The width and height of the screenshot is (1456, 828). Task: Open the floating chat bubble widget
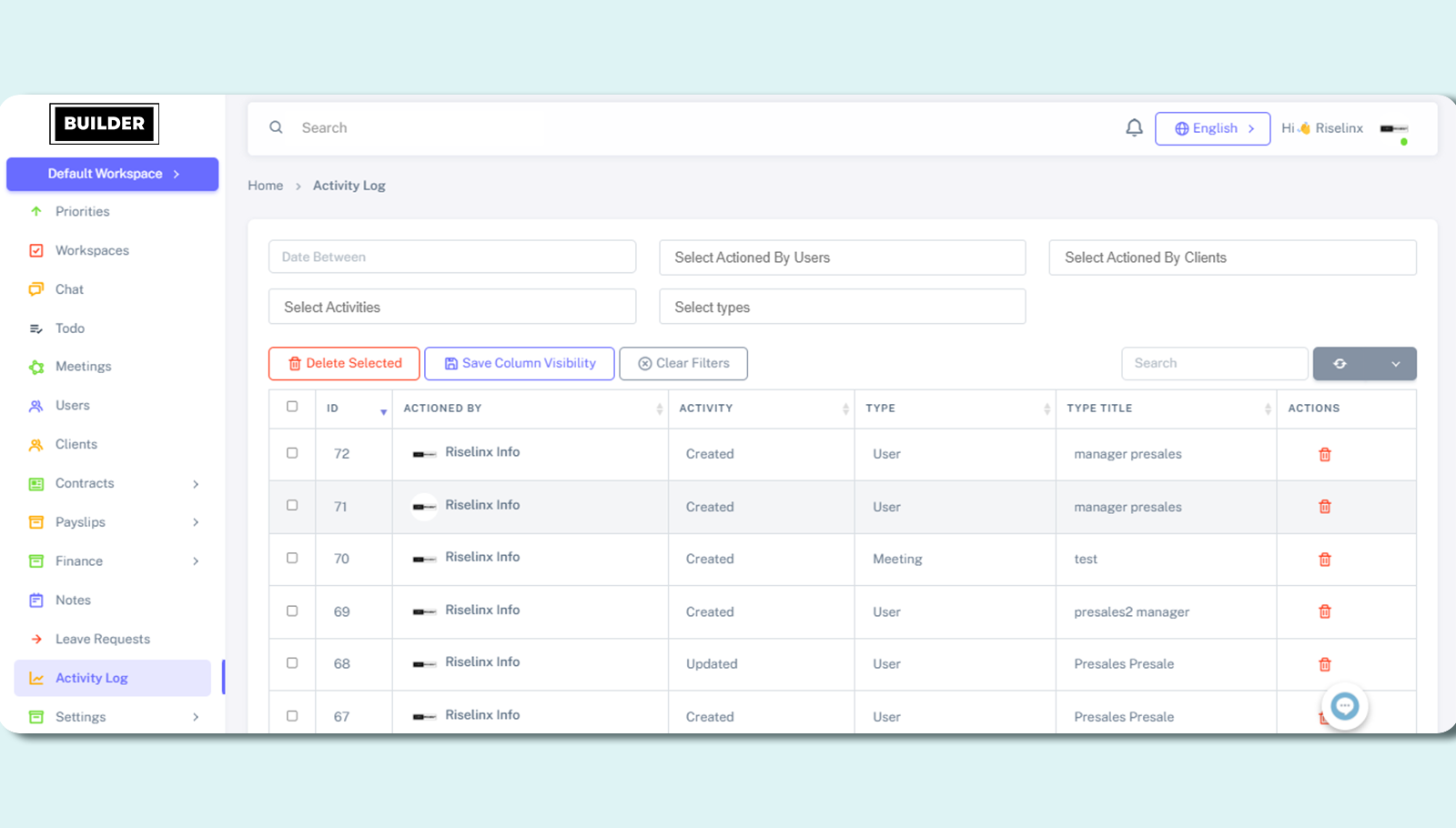coord(1344,706)
